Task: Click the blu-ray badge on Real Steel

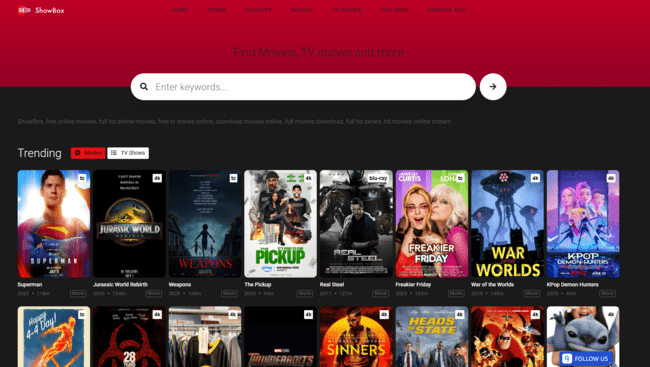Action: (x=378, y=178)
